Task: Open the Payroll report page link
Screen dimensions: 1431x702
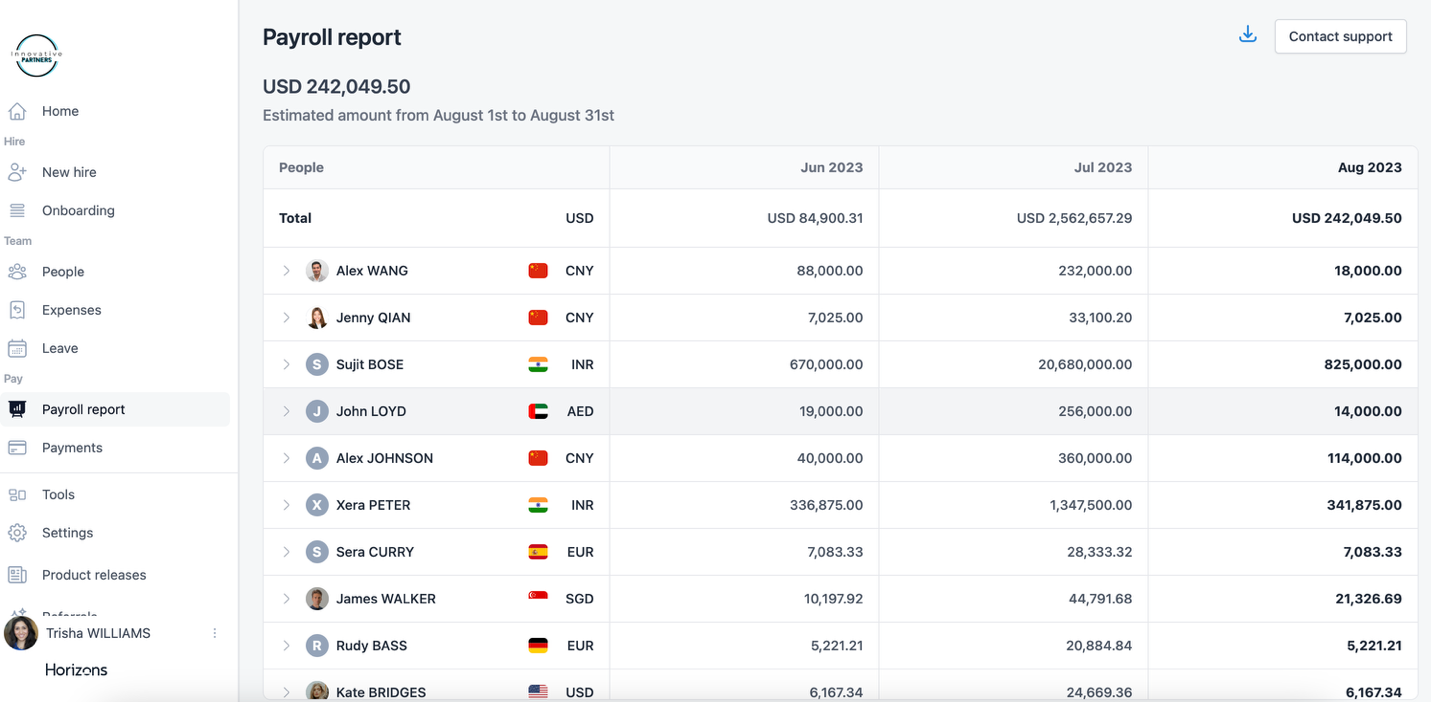Action: 83,410
